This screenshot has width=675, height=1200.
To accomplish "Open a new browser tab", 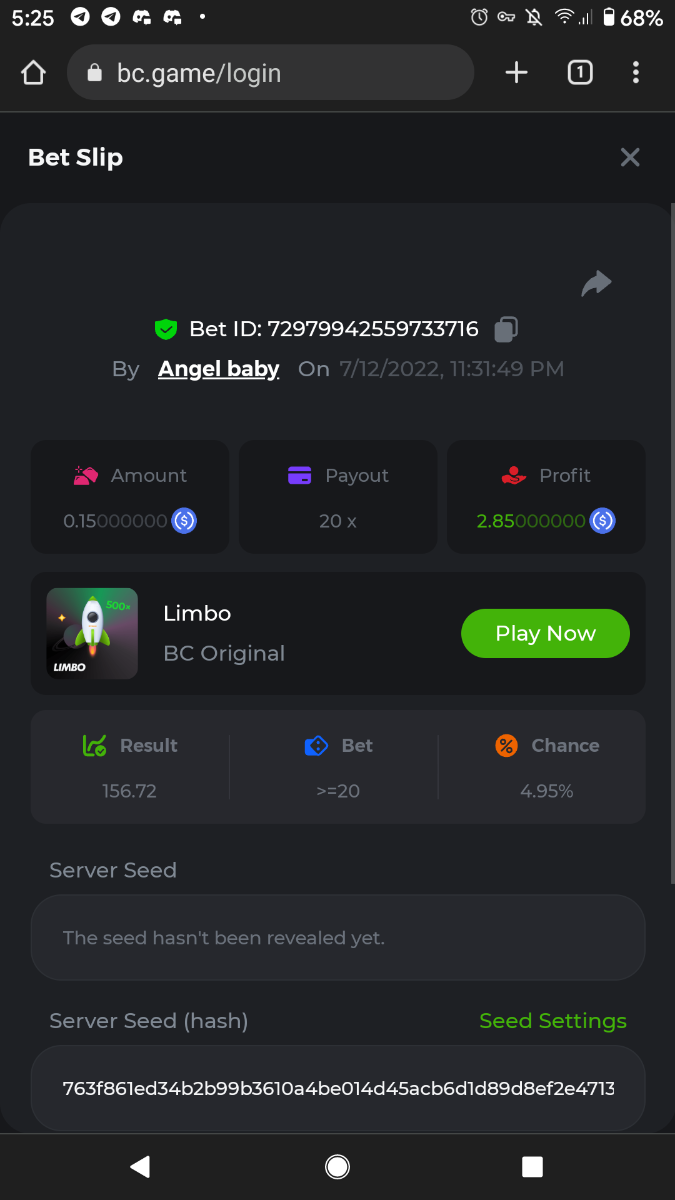I will 516,73.
